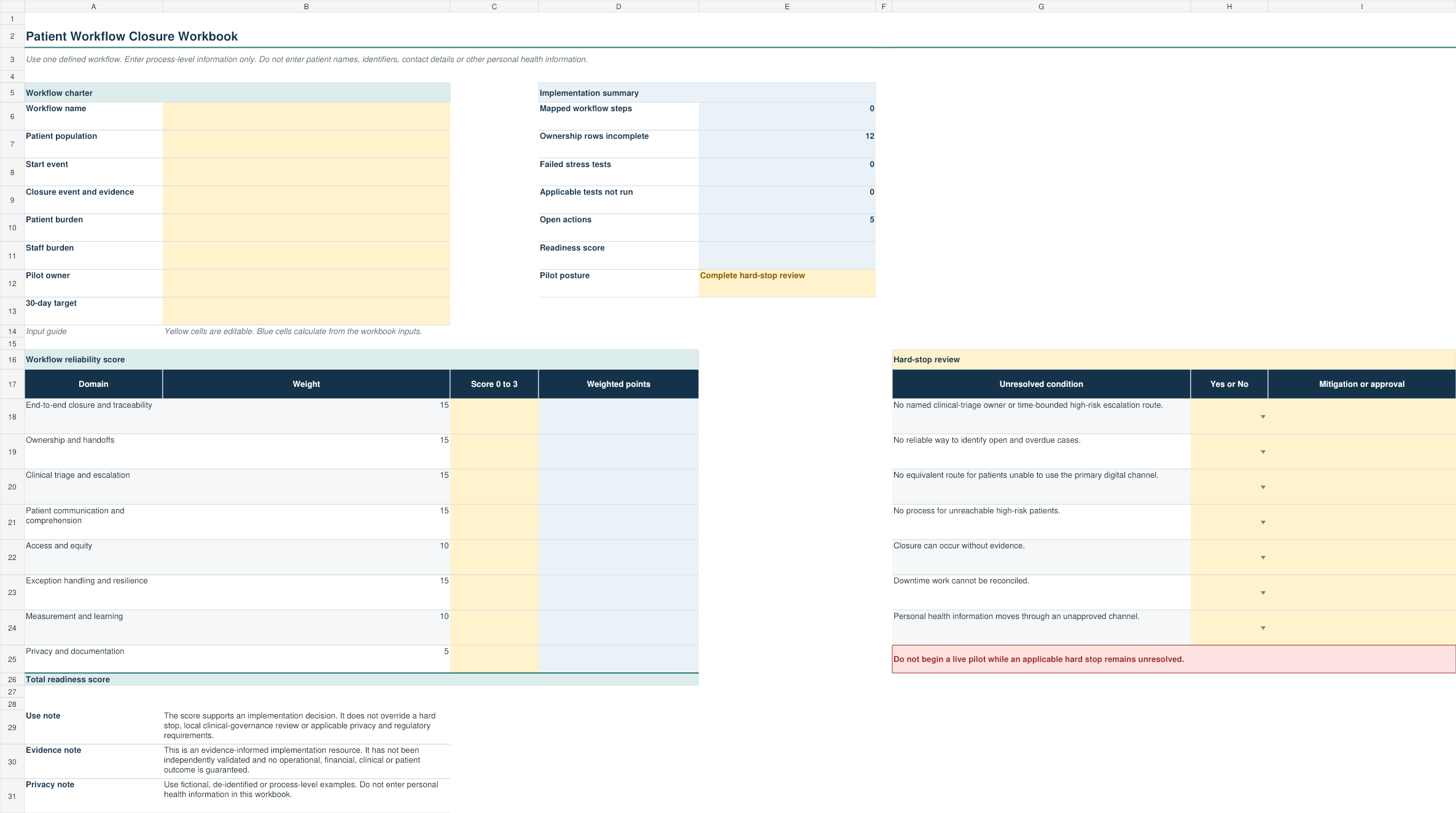Click the 'Total readiness score' row label
The height and width of the screenshot is (813, 1456).
pos(68,680)
